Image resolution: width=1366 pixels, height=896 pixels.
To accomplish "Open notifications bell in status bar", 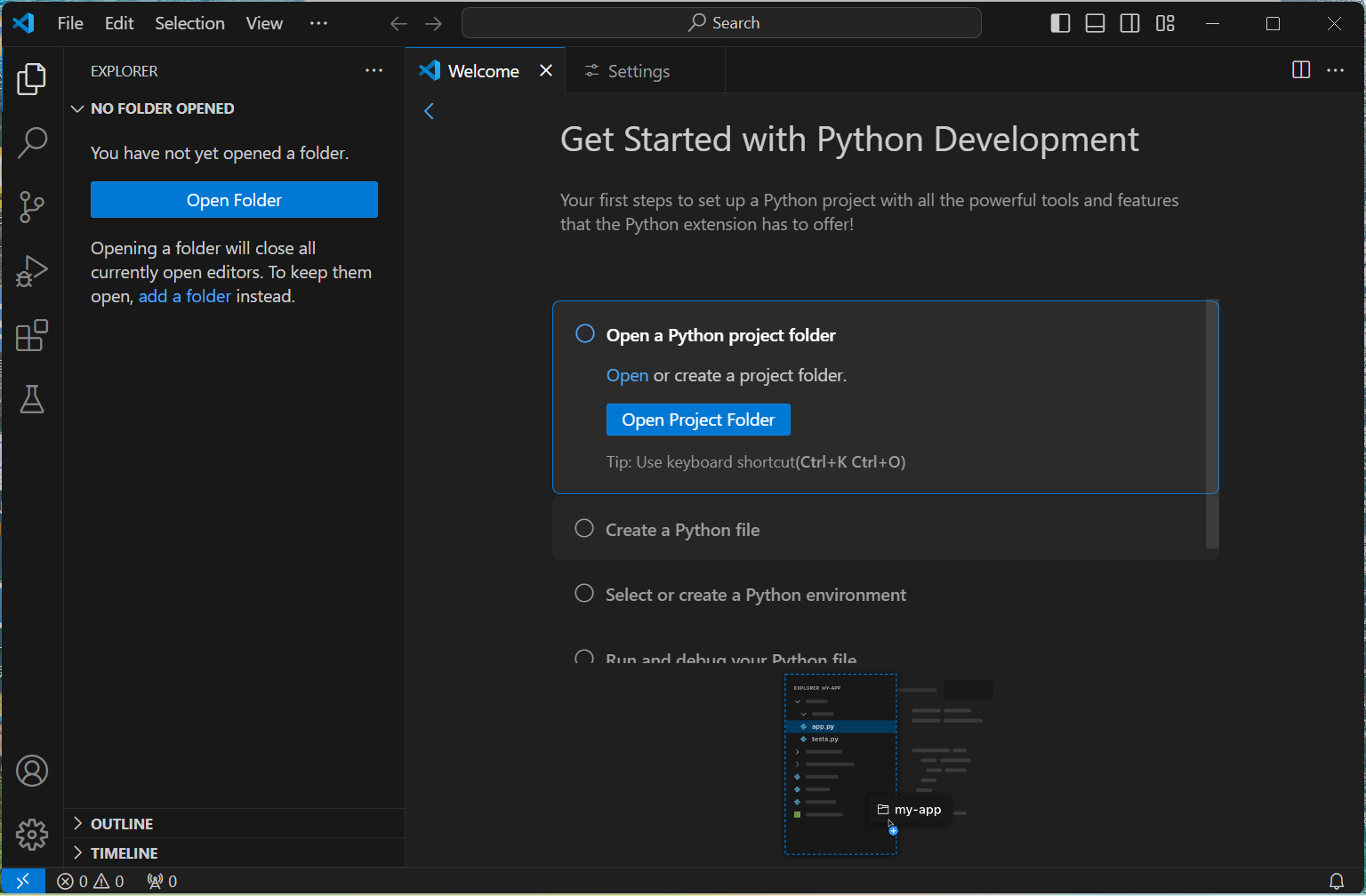I will point(1336,881).
